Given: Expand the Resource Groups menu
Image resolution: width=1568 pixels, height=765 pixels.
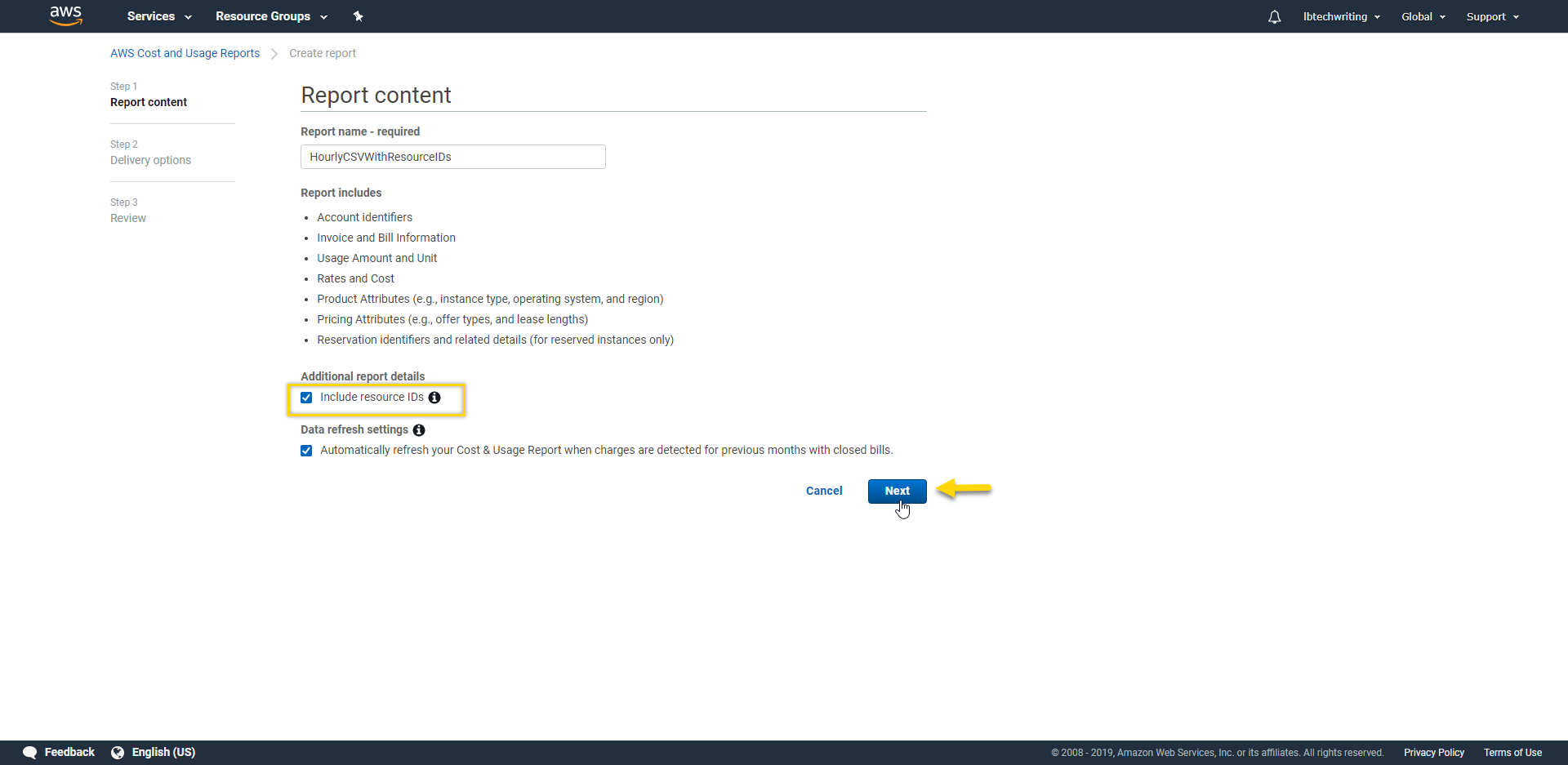Looking at the screenshot, I should tap(271, 16).
